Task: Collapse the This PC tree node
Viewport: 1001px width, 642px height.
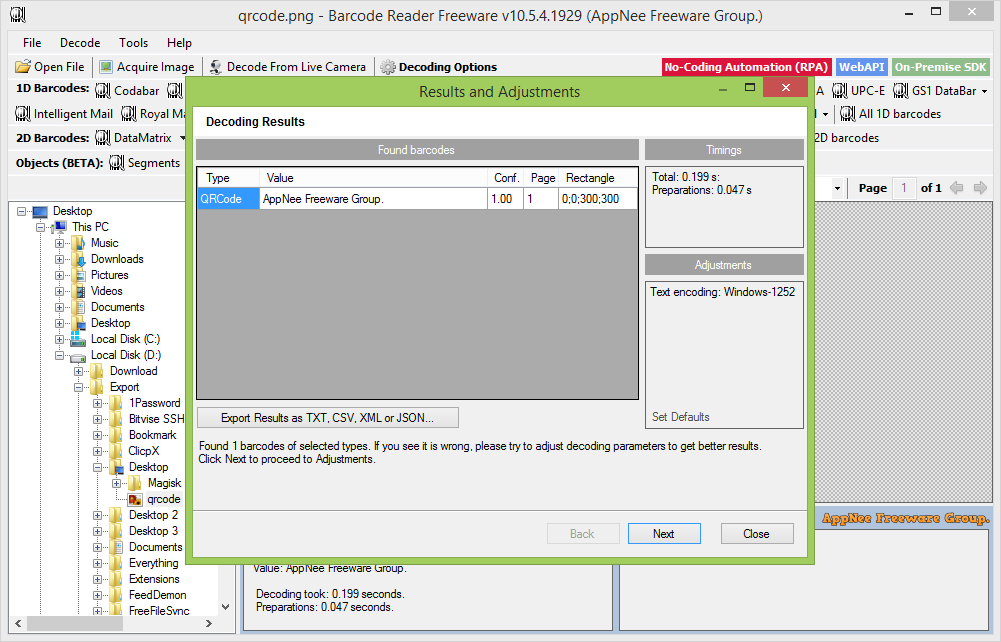Action: pos(41,227)
